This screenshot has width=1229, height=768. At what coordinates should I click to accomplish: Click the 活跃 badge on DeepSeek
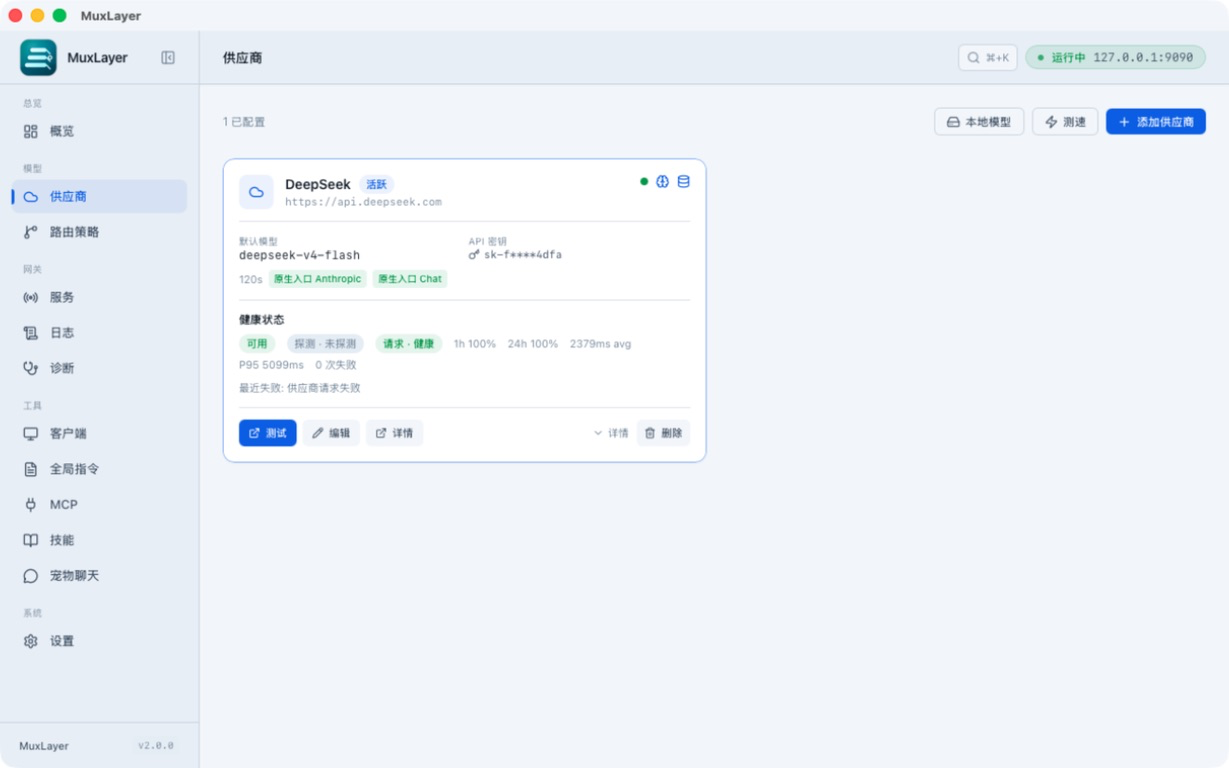(x=376, y=185)
